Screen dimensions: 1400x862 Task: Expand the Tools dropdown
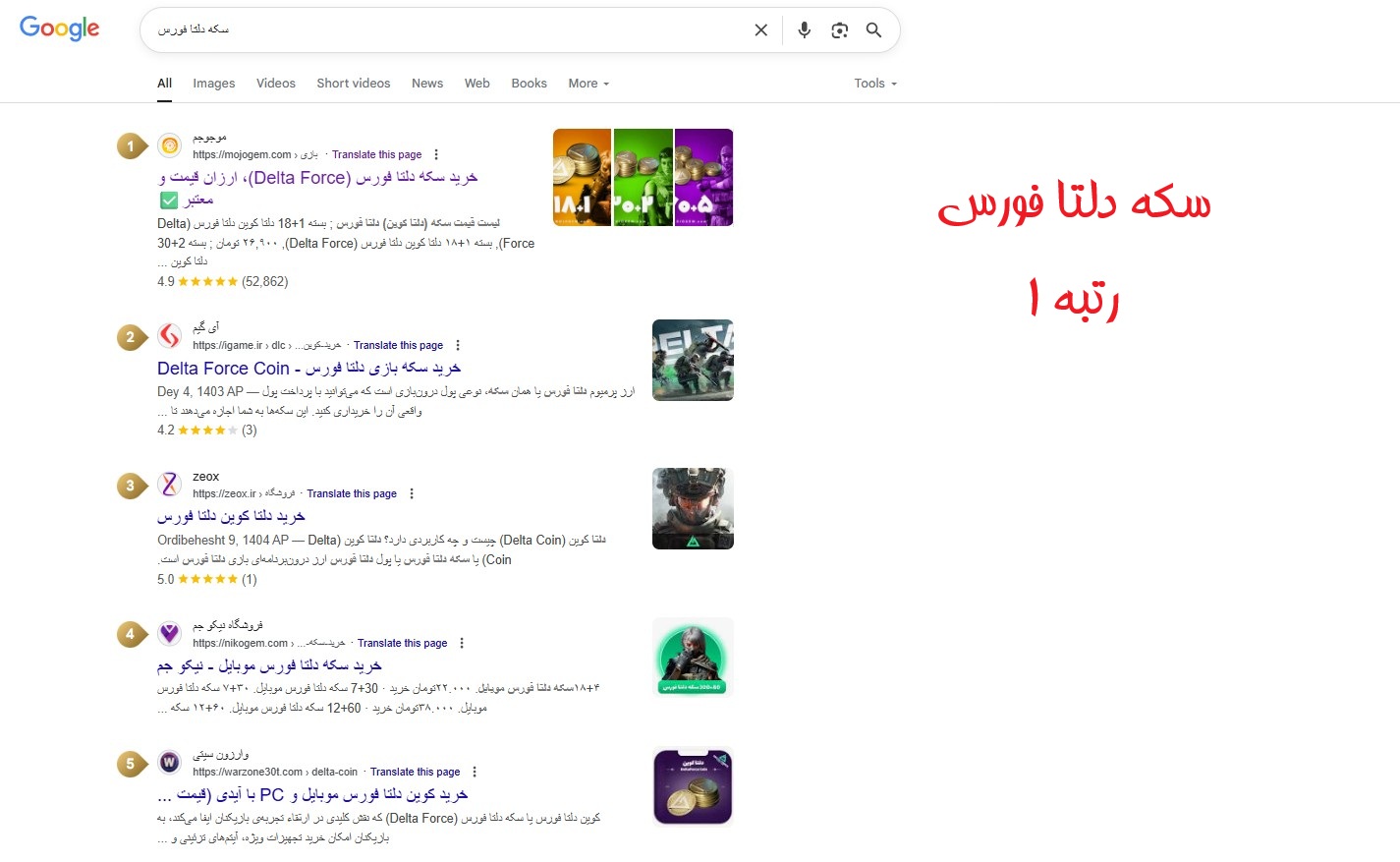[x=875, y=84]
